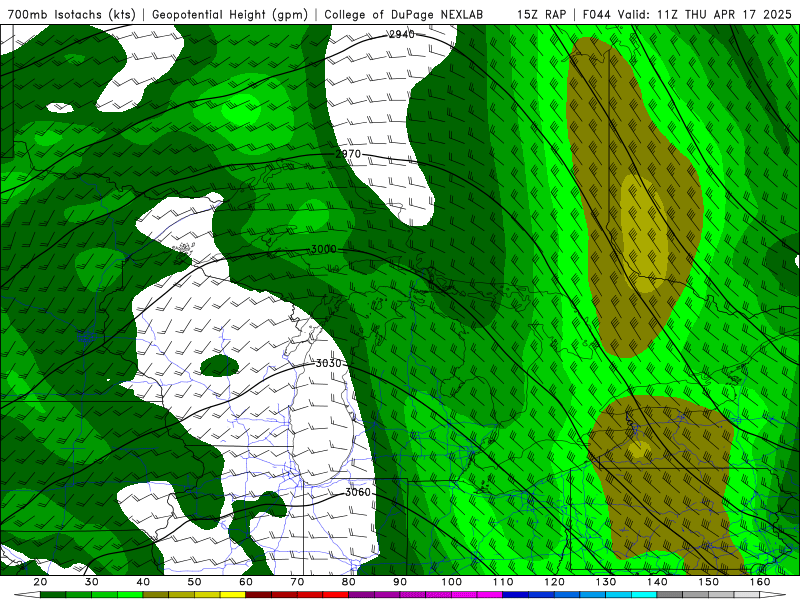Click the 100 label on the color scale

(452, 582)
